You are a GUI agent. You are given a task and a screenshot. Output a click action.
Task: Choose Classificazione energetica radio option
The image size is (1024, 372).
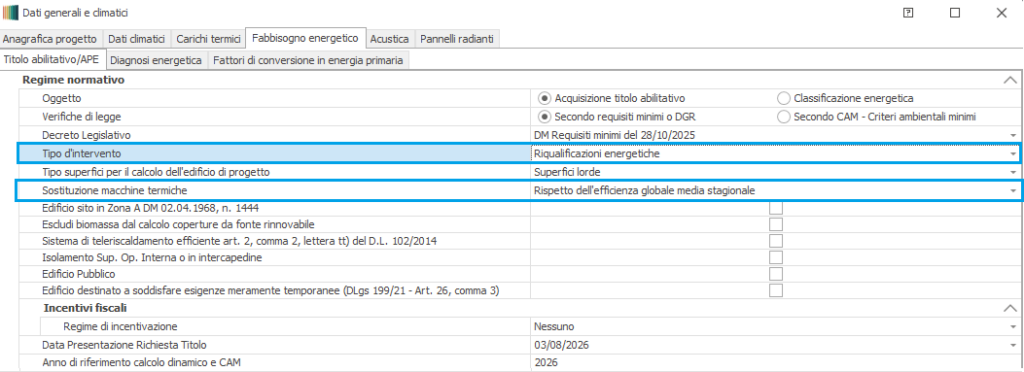pyautogui.click(x=784, y=99)
